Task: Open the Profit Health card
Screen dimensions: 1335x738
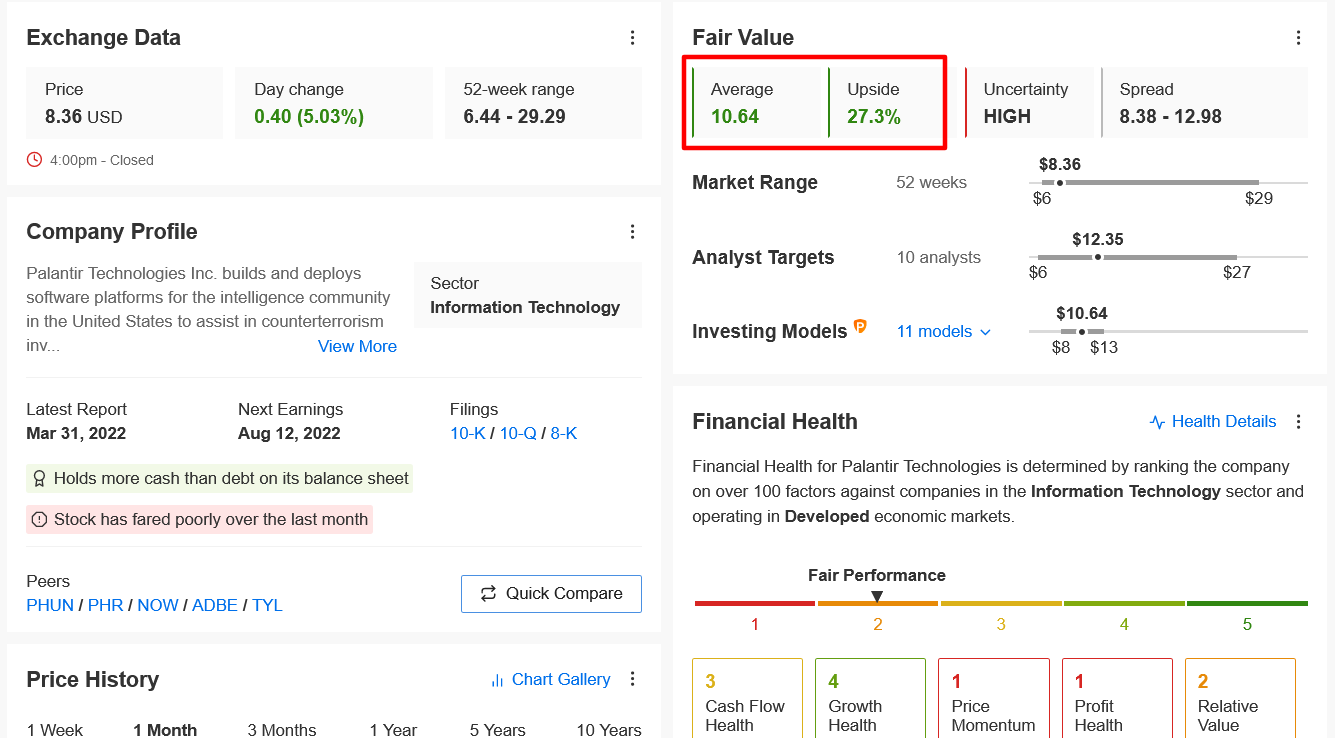Action: [x=1116, y=698]
